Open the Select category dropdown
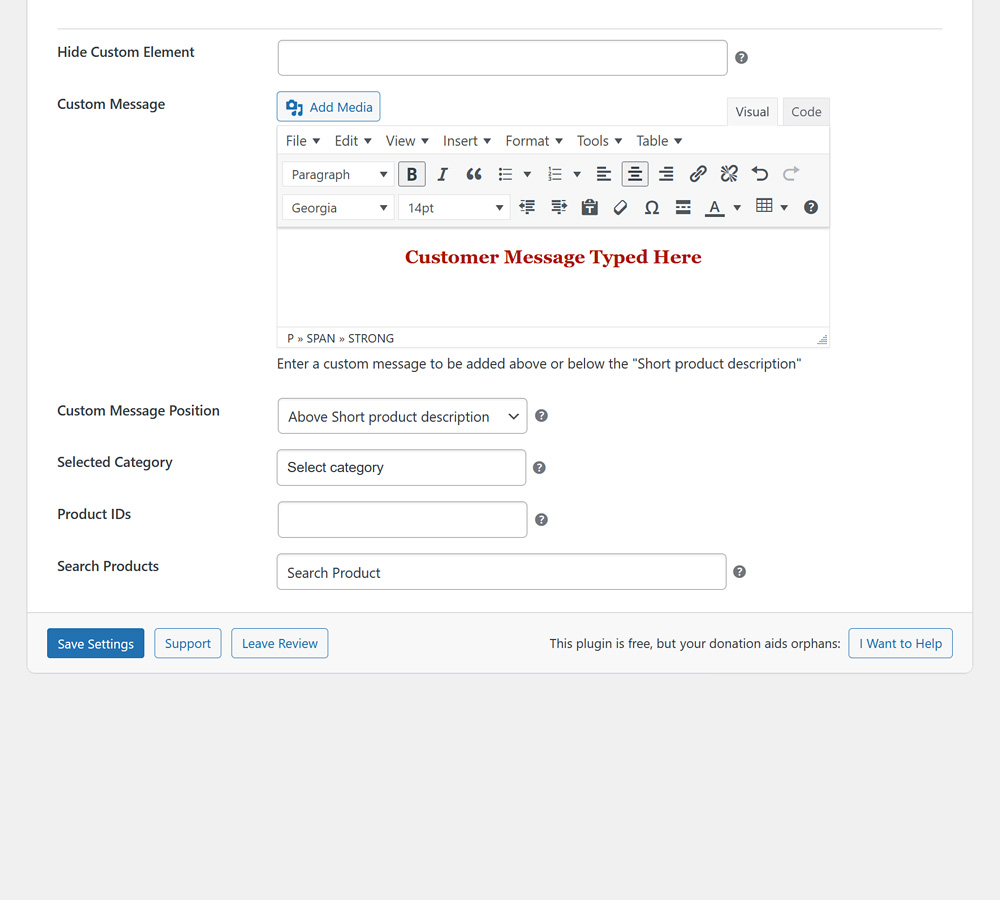This screenshot has height=900, width=1000. click(401, 467)
